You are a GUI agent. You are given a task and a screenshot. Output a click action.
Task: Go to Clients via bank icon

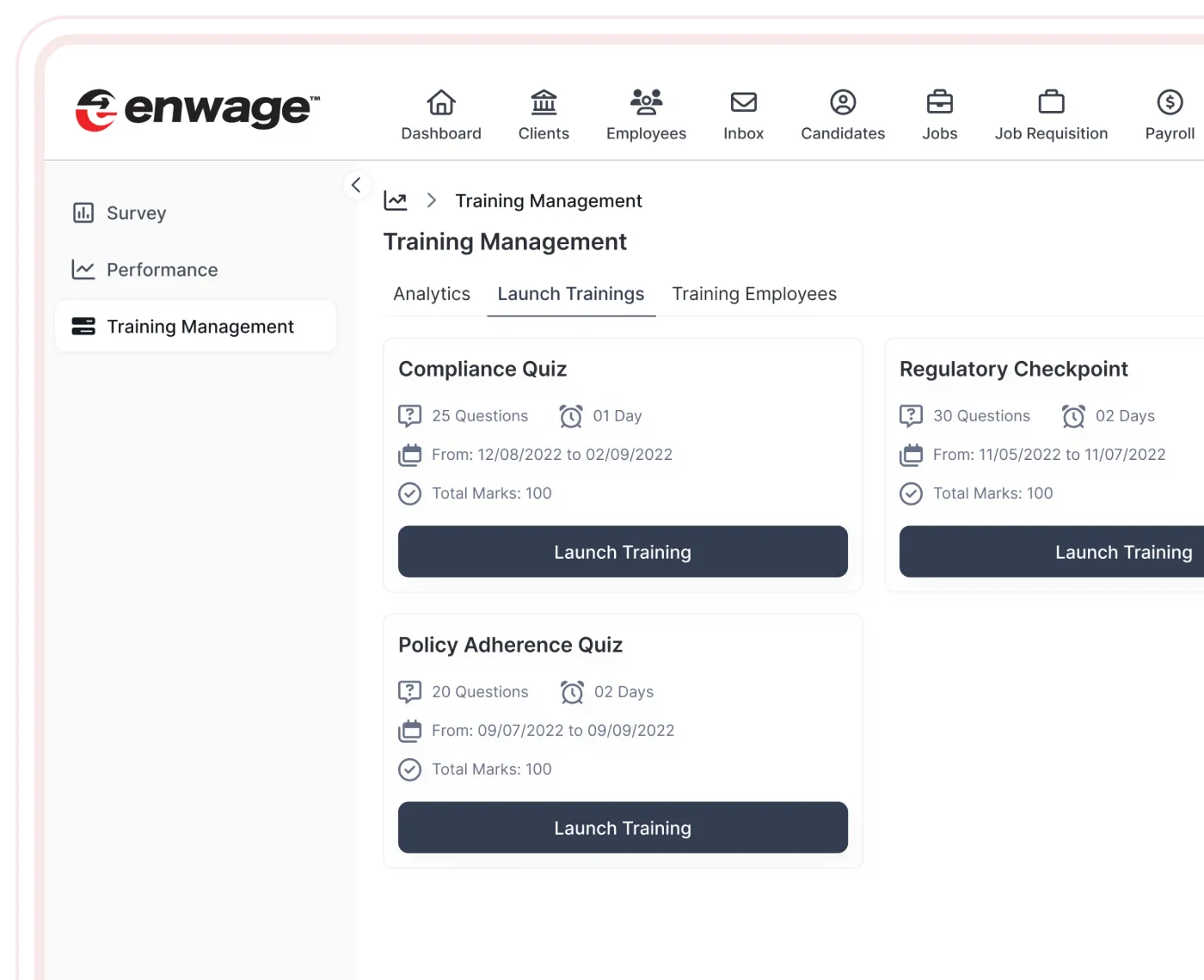tap(544, 102)
